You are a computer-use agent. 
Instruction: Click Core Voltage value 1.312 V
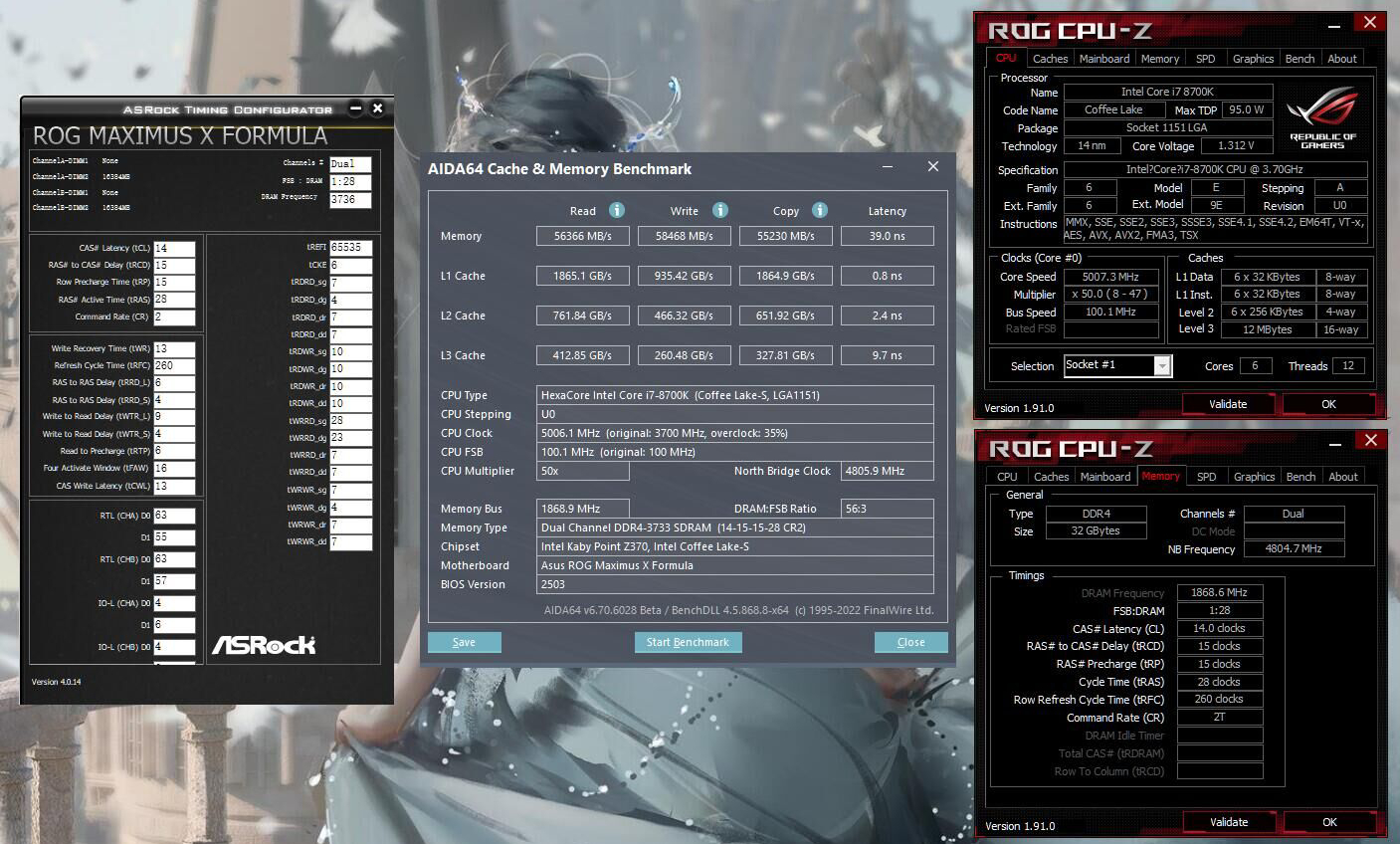tap(1236, 145)
